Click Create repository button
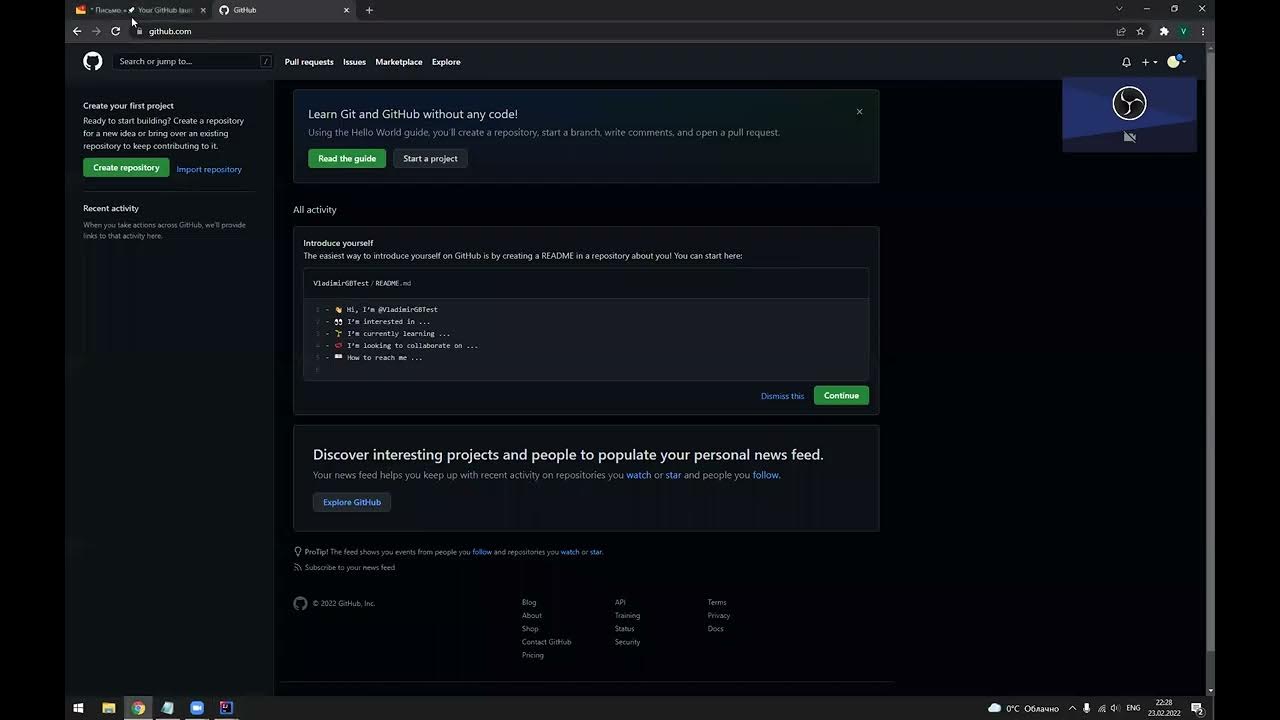Screen dimensions: 1280x720 point(126,168)
